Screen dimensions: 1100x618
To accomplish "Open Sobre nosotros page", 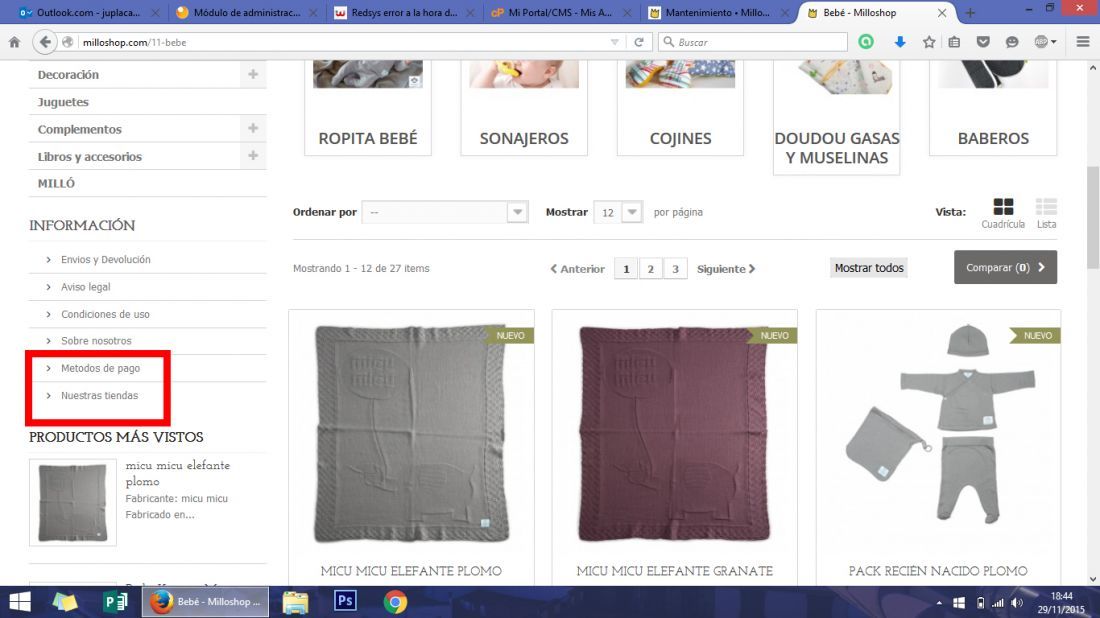I will pos(96,341).
